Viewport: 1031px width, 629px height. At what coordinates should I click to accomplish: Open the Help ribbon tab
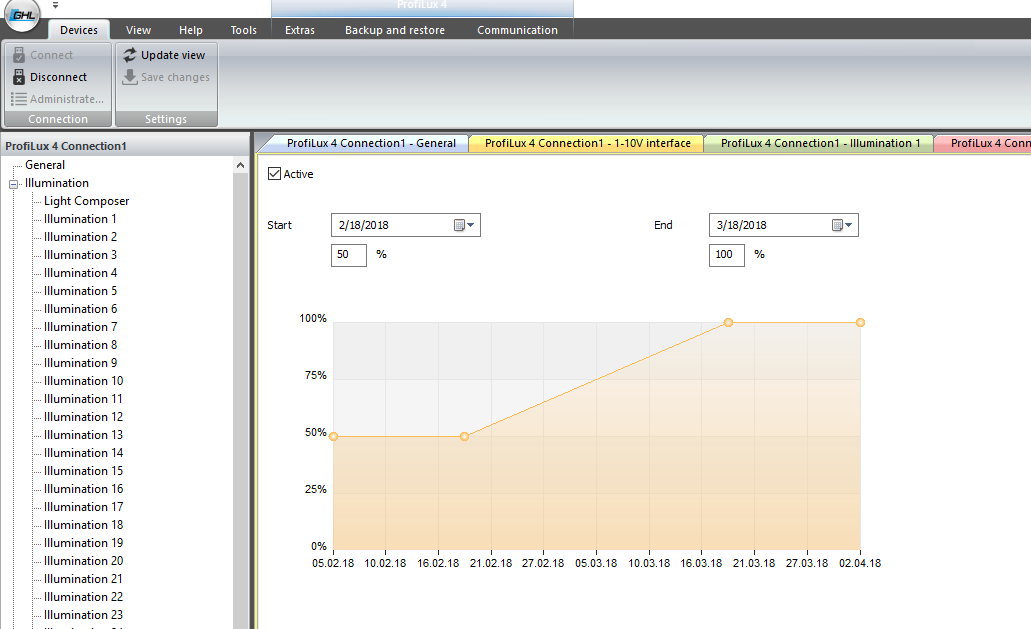pyautogui.click(x=191, y=30)
